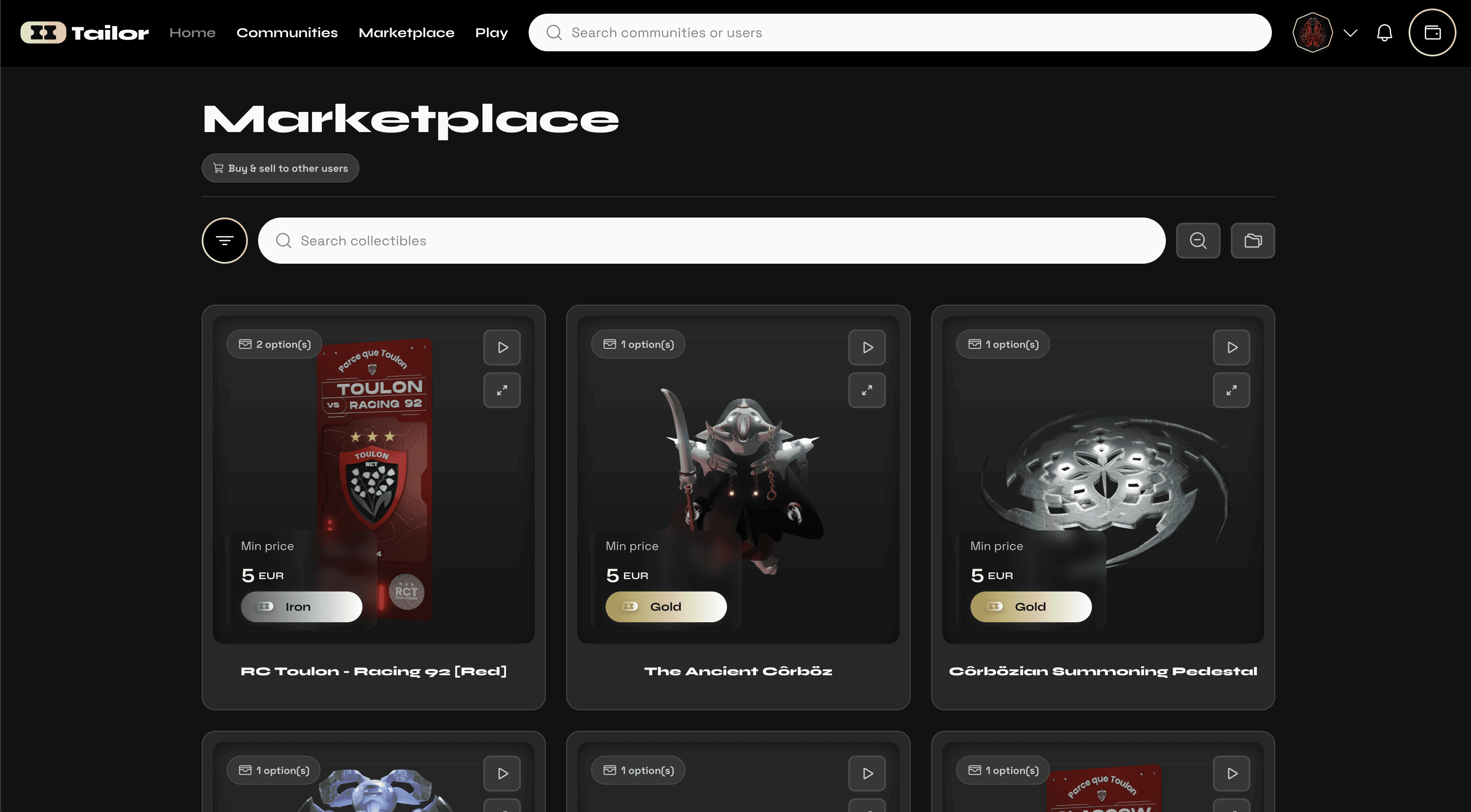1471x812 pixels.
Task: Play the RC Toulon card animation
Action: pyautogui.click(x=502, y=347)
